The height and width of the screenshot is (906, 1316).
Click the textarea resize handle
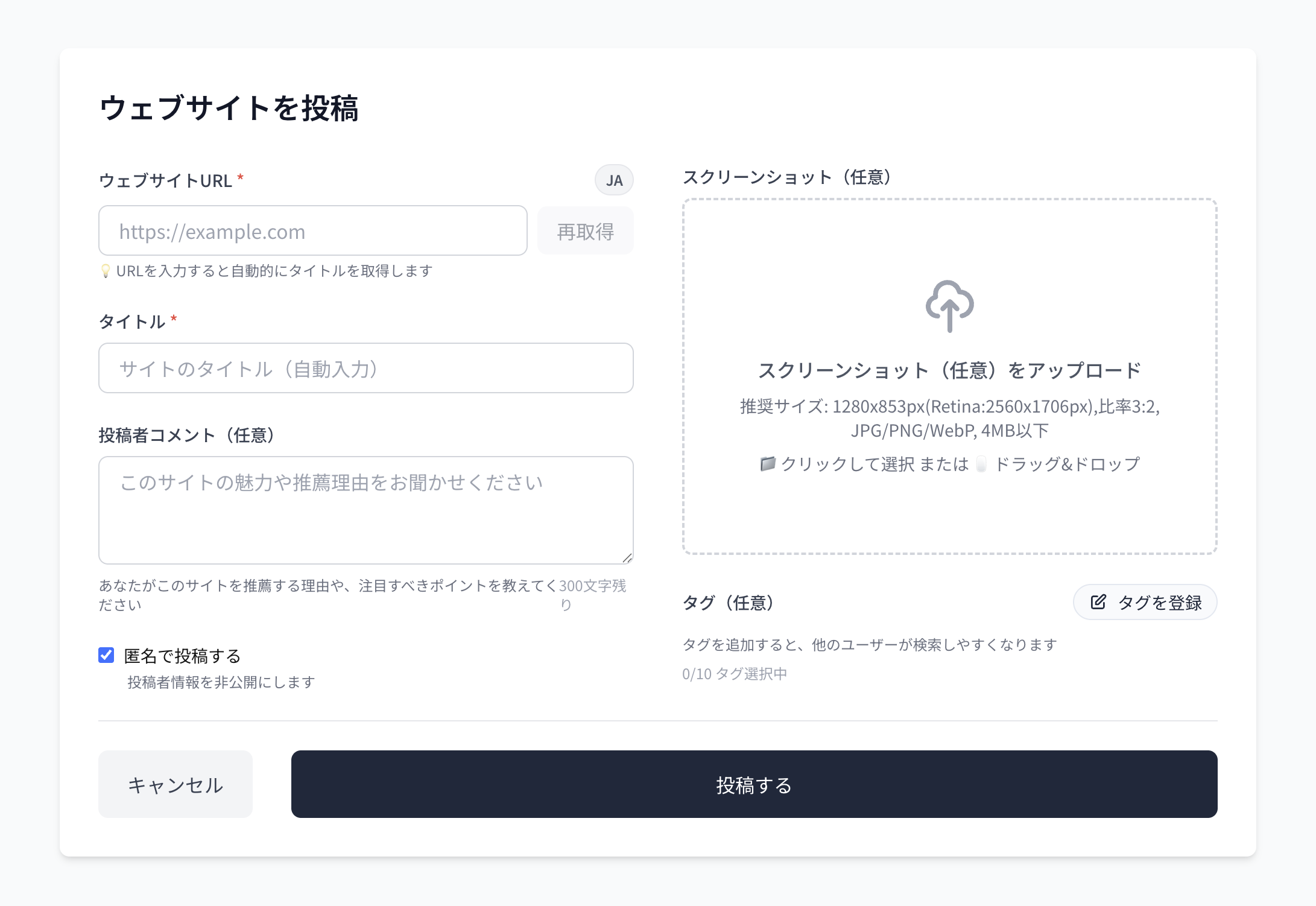pos(628,556)
